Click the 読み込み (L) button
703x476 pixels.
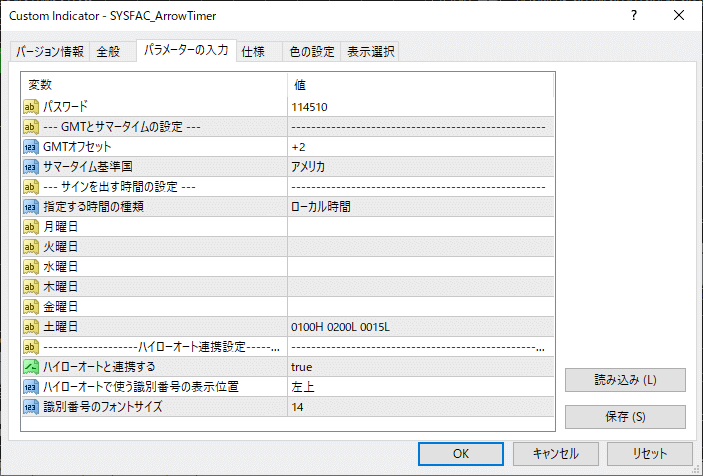(x=625, y=380)
